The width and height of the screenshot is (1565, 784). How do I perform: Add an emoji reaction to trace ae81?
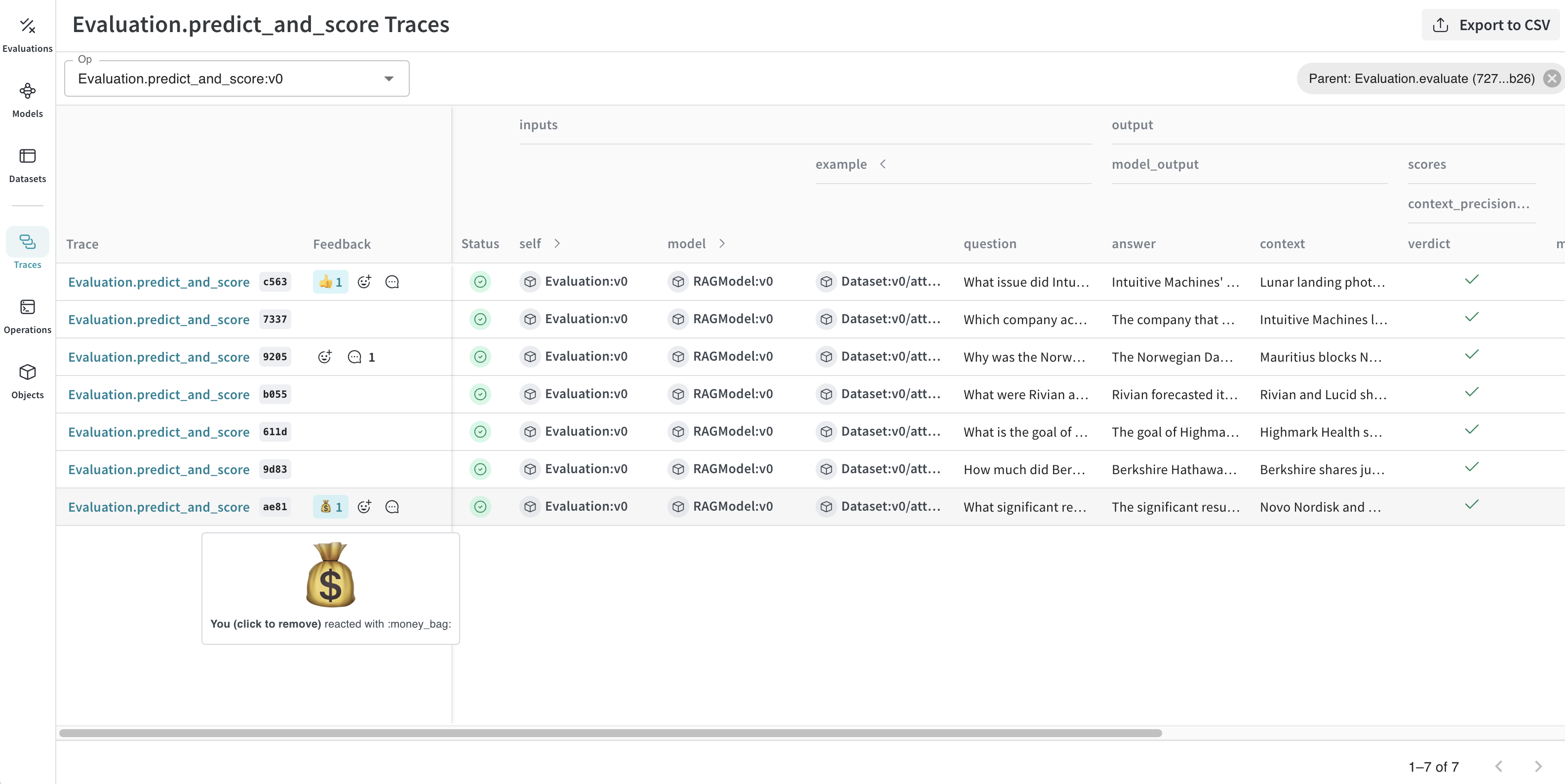tap(364, 507)
